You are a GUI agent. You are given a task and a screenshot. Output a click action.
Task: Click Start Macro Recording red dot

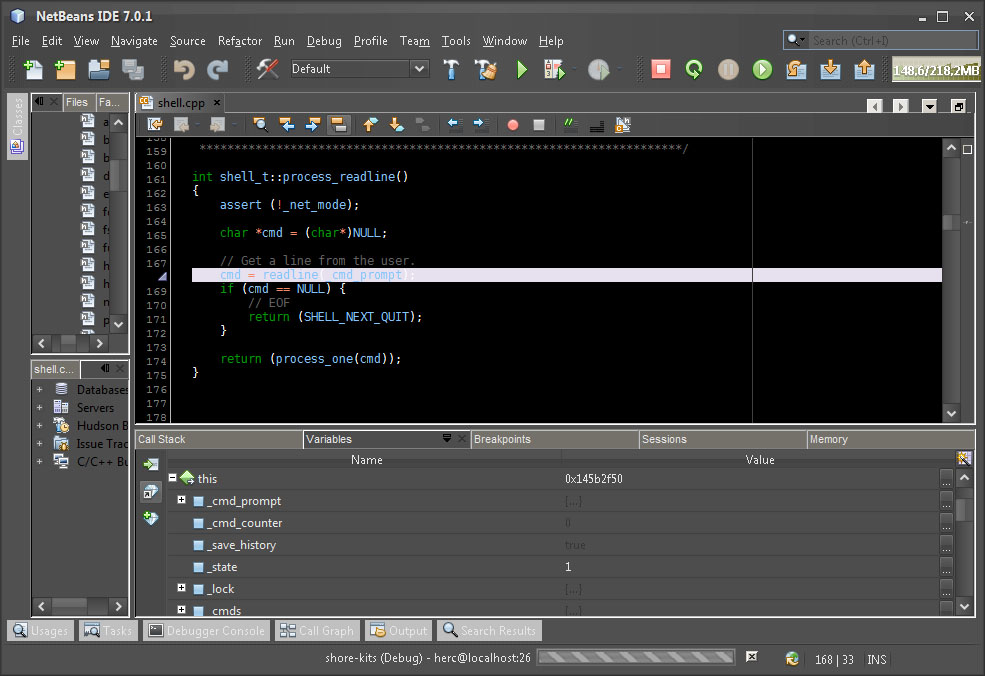(x=513, y=124)
